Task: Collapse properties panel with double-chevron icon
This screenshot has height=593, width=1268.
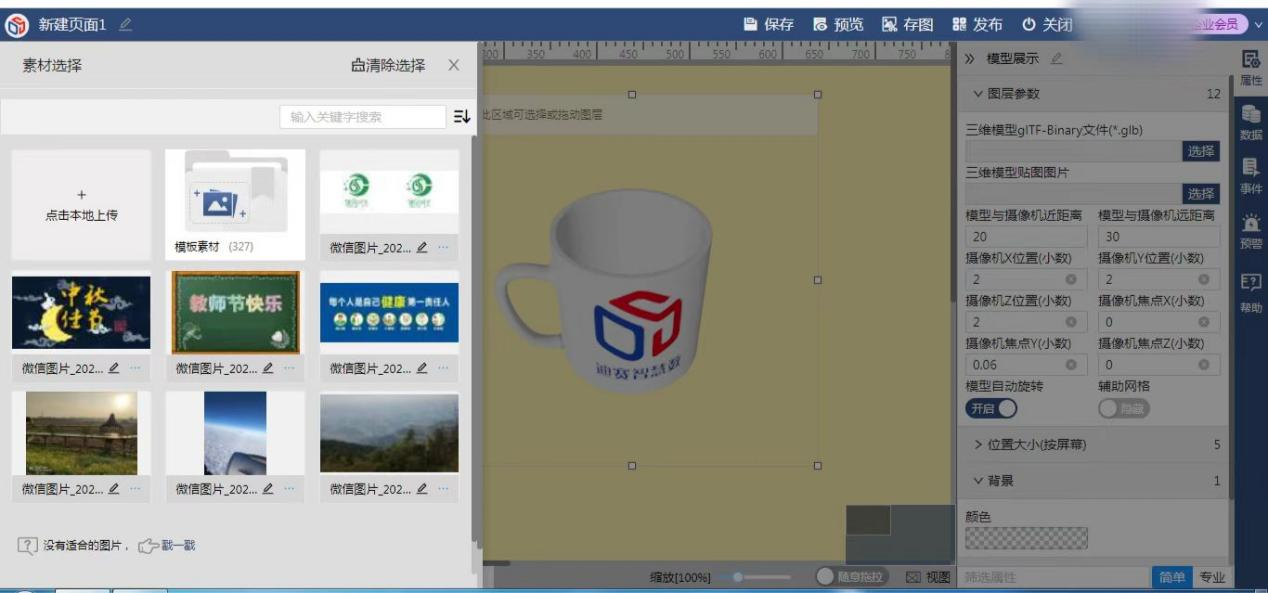Action: click(969, 59)
